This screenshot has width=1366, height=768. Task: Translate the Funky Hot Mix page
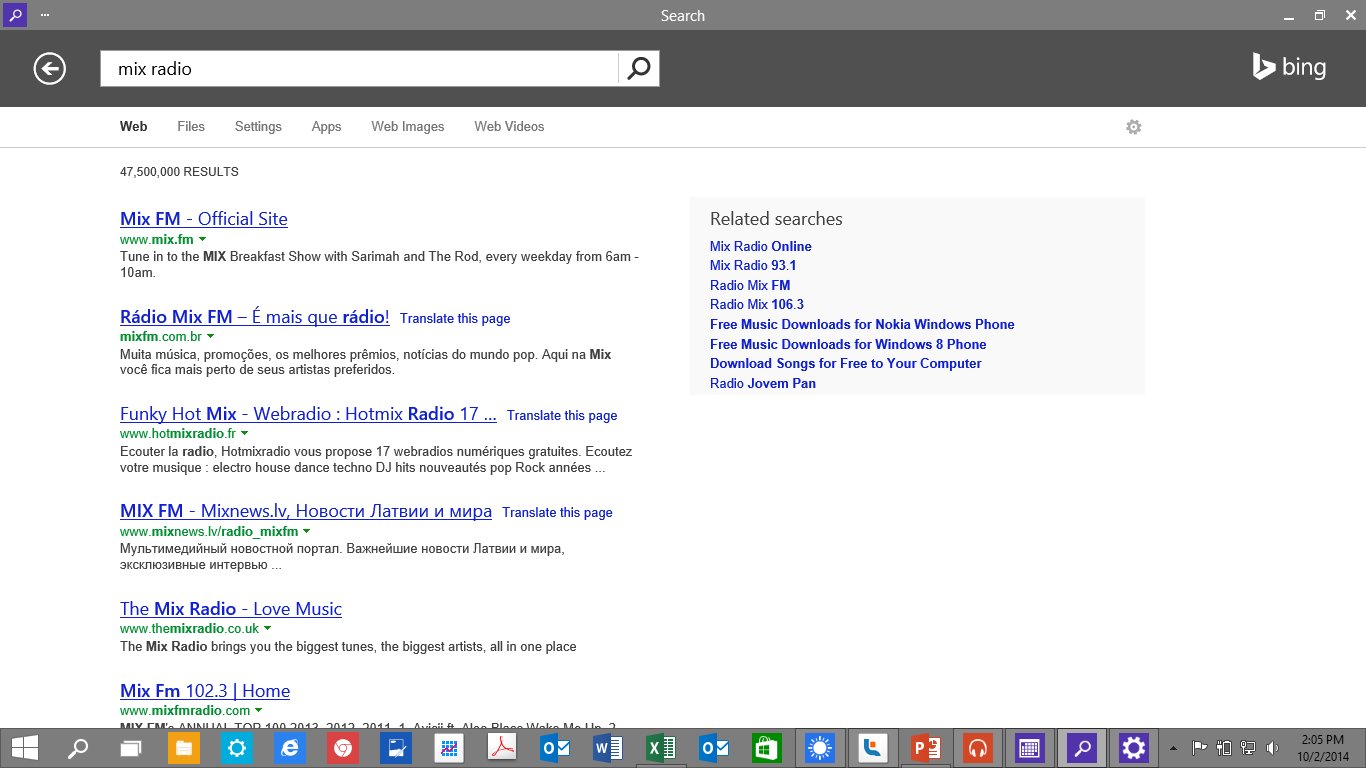pyautogui.click(x=562, y=416)
